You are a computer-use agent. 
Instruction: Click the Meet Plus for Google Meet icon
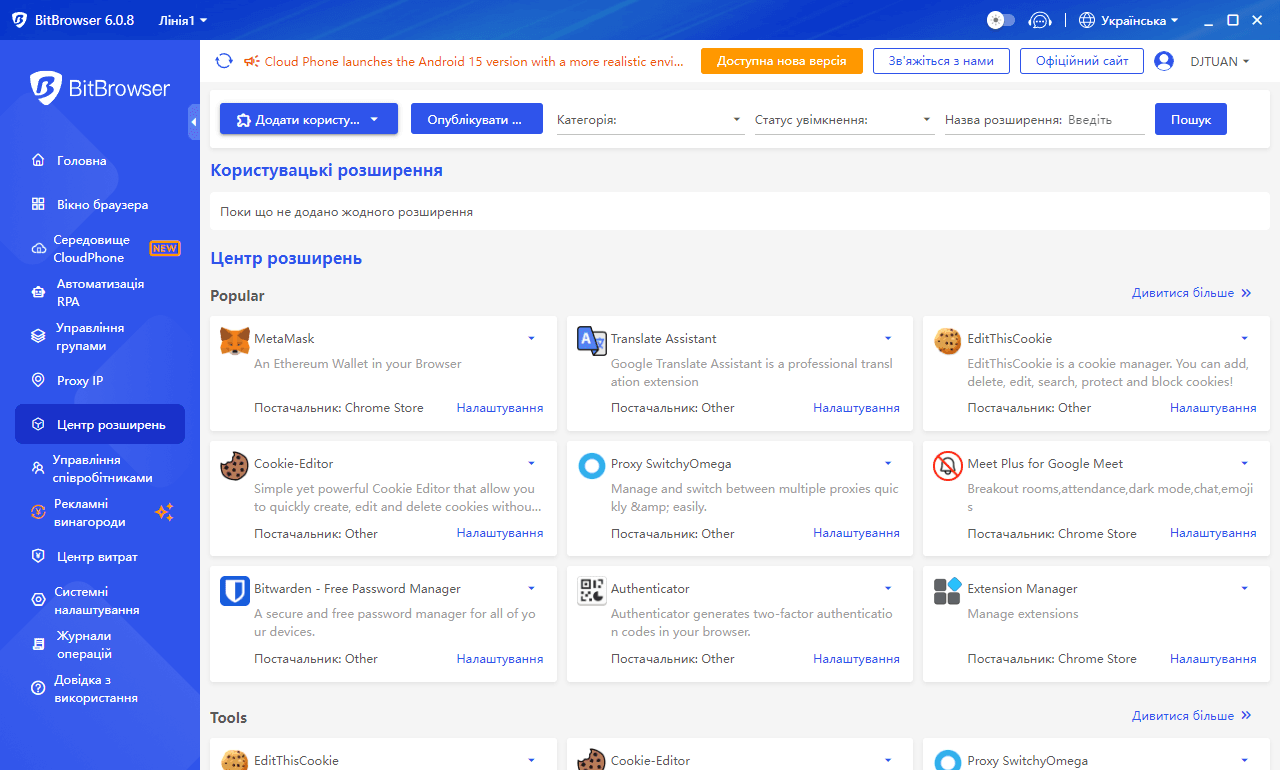coord(948,466)
